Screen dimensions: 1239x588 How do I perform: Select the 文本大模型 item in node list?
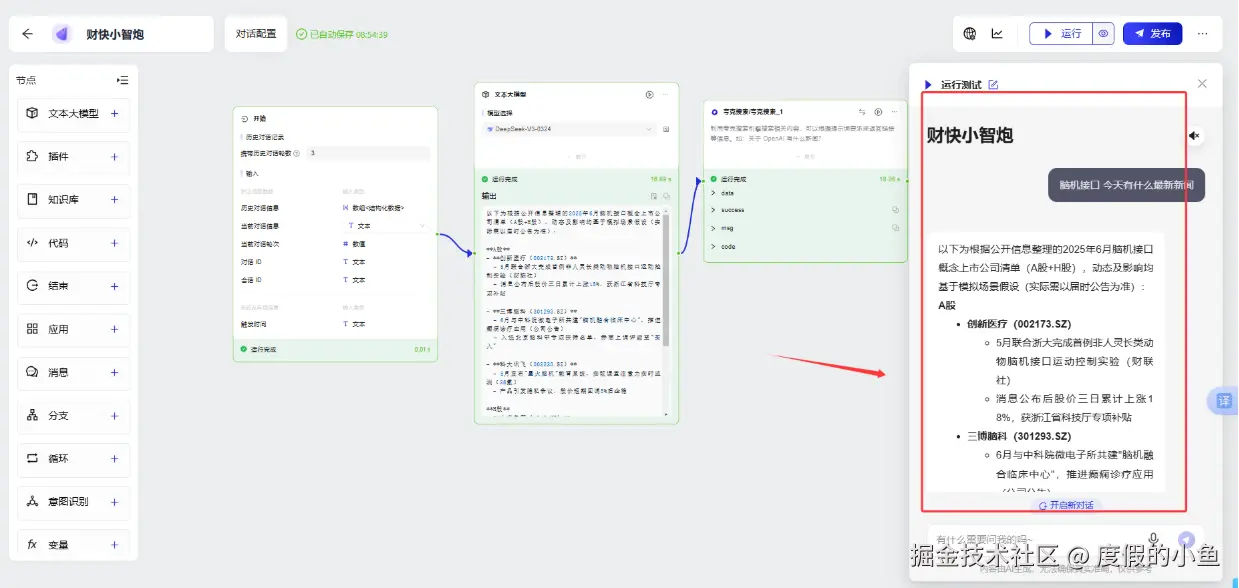[74, 114]
